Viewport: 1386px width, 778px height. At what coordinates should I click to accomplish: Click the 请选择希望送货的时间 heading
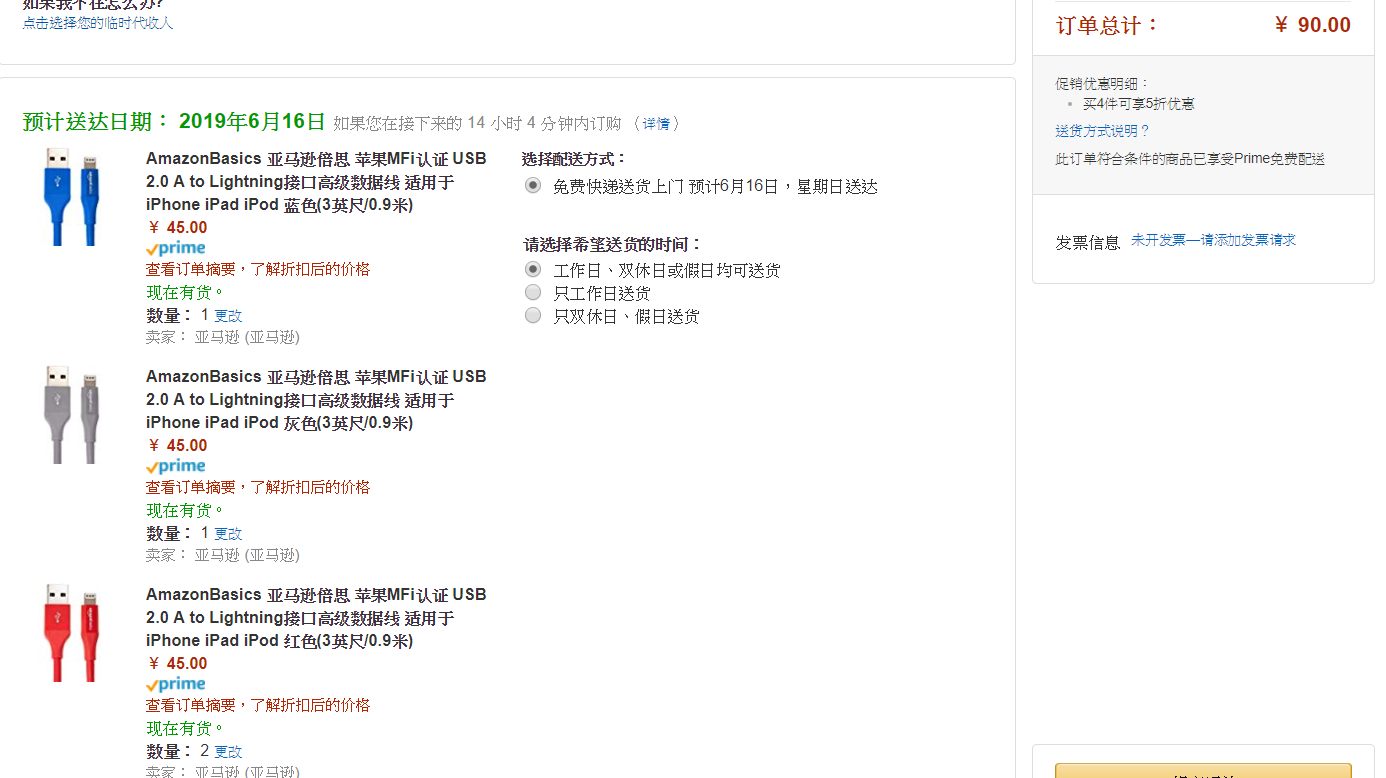(613, 244)
